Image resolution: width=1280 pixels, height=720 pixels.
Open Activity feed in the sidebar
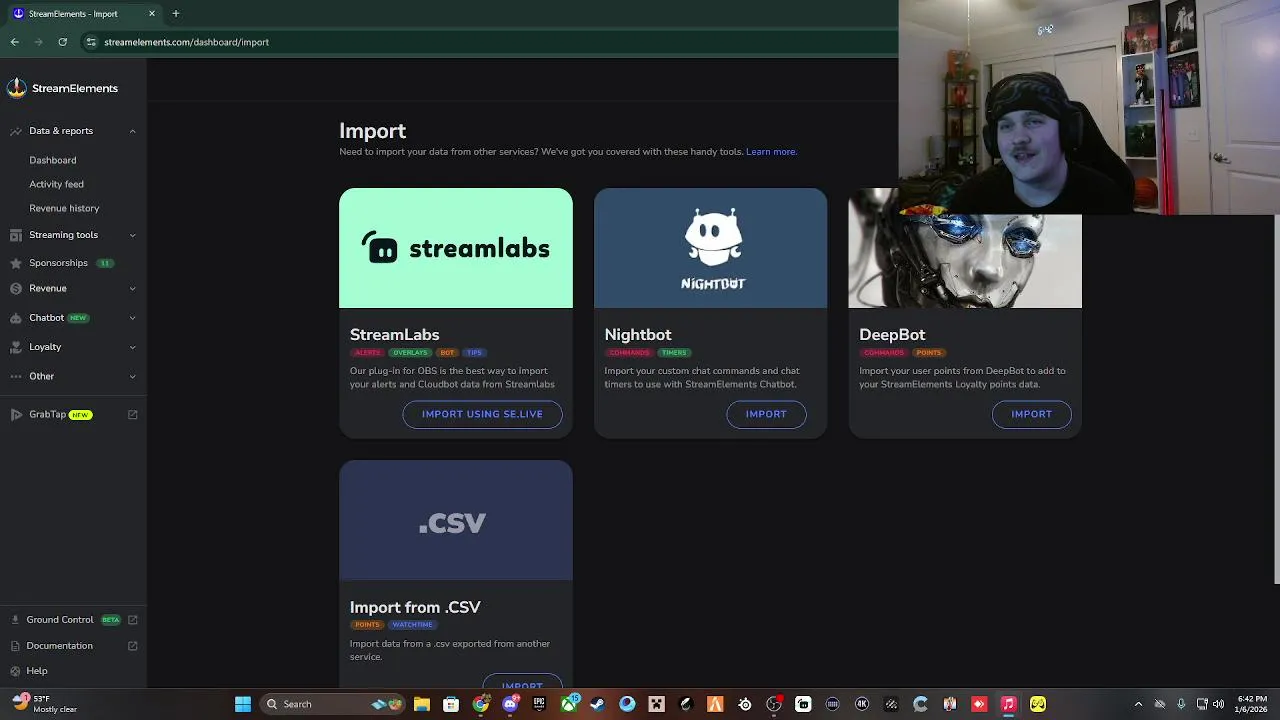click(x=56, y=184)
